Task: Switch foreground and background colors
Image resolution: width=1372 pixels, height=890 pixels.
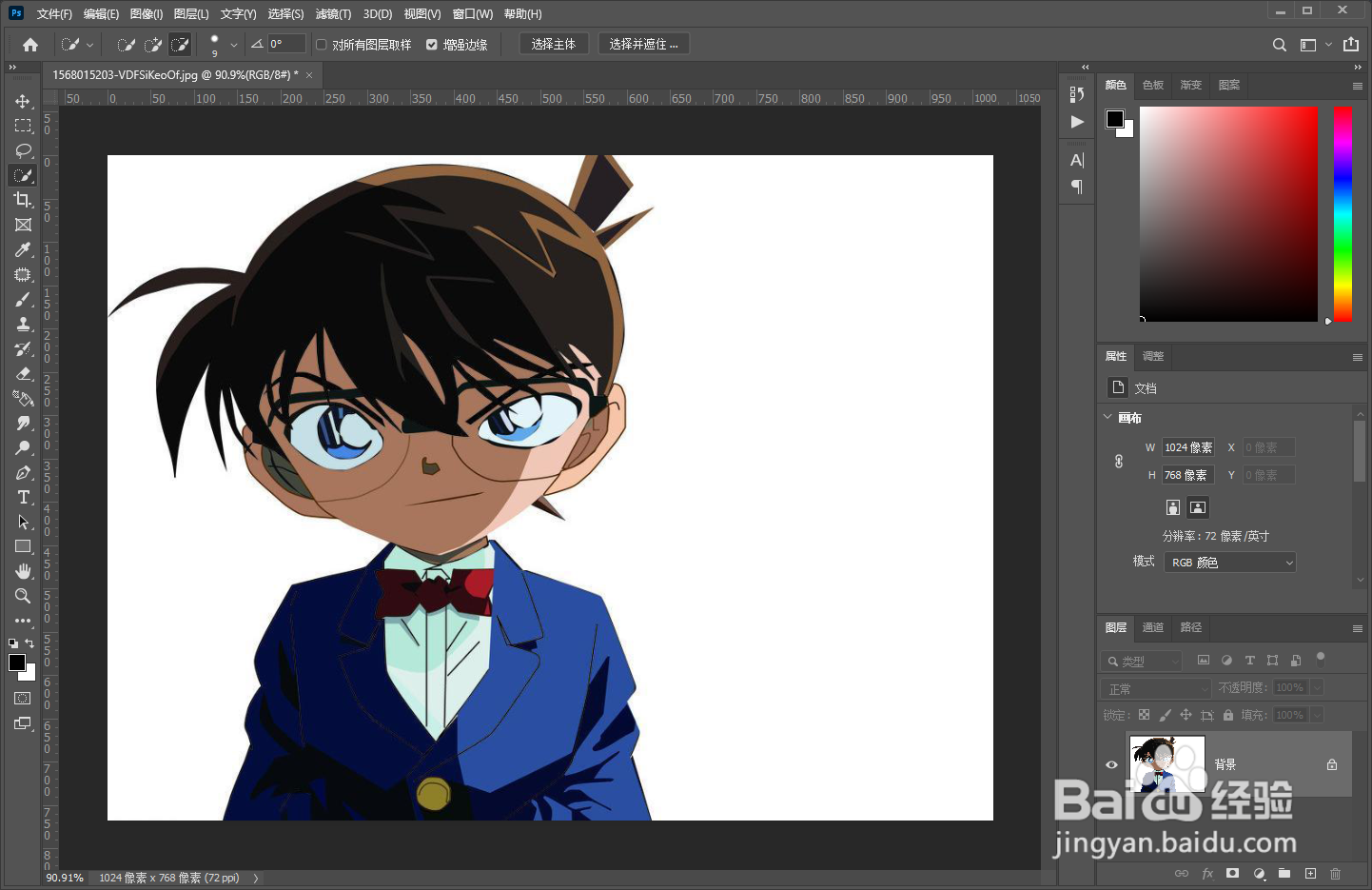Action: 29,643
